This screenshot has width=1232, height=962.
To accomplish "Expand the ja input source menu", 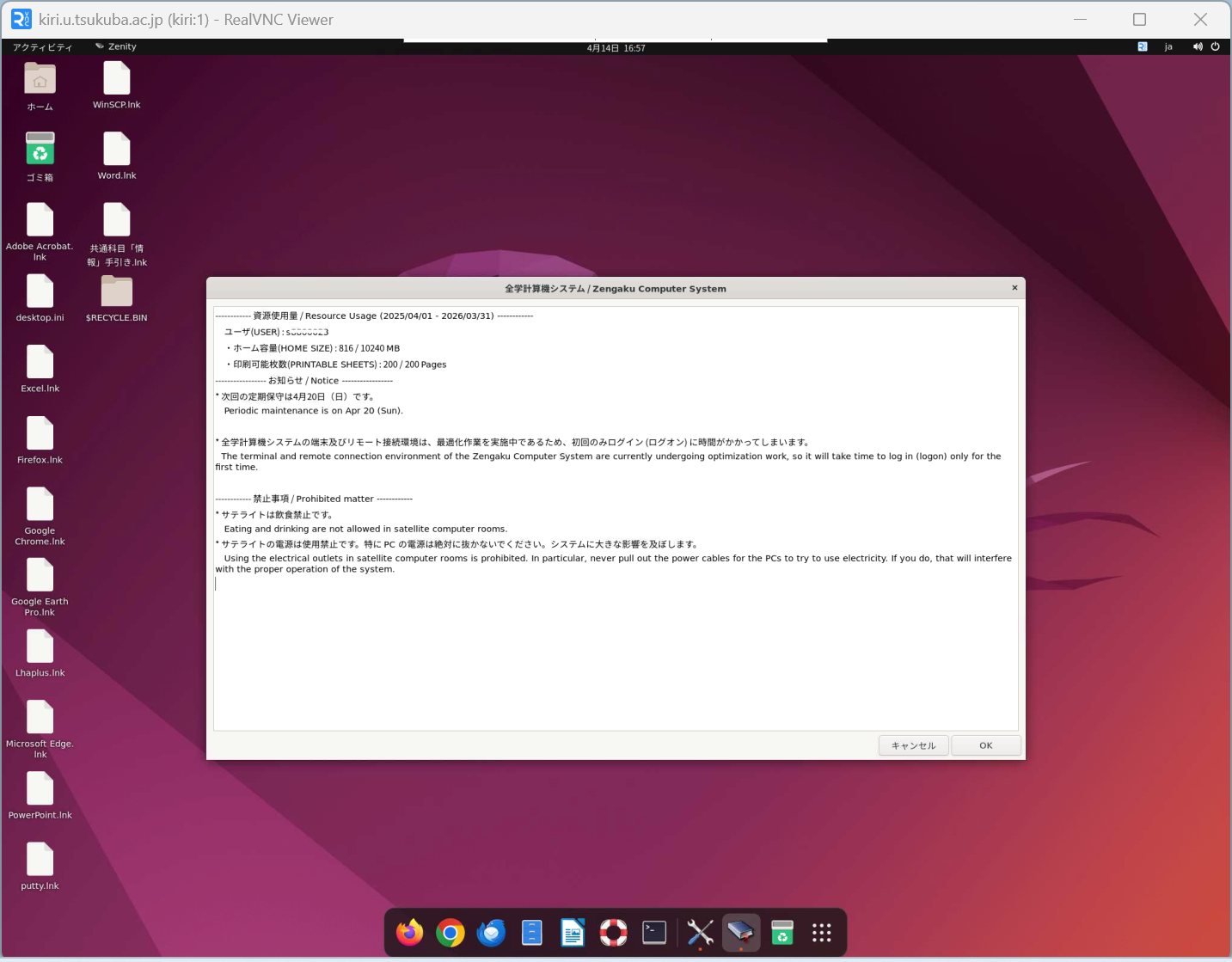I will [1168, 46].
